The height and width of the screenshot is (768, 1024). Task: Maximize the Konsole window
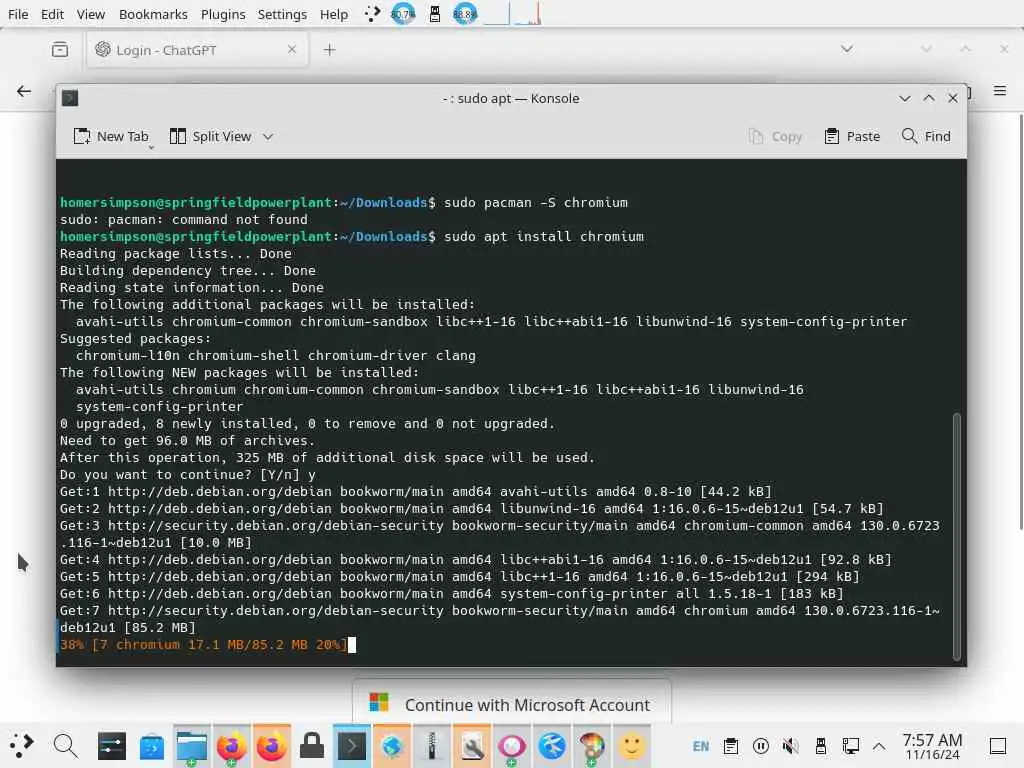click(x=929, y=98)
